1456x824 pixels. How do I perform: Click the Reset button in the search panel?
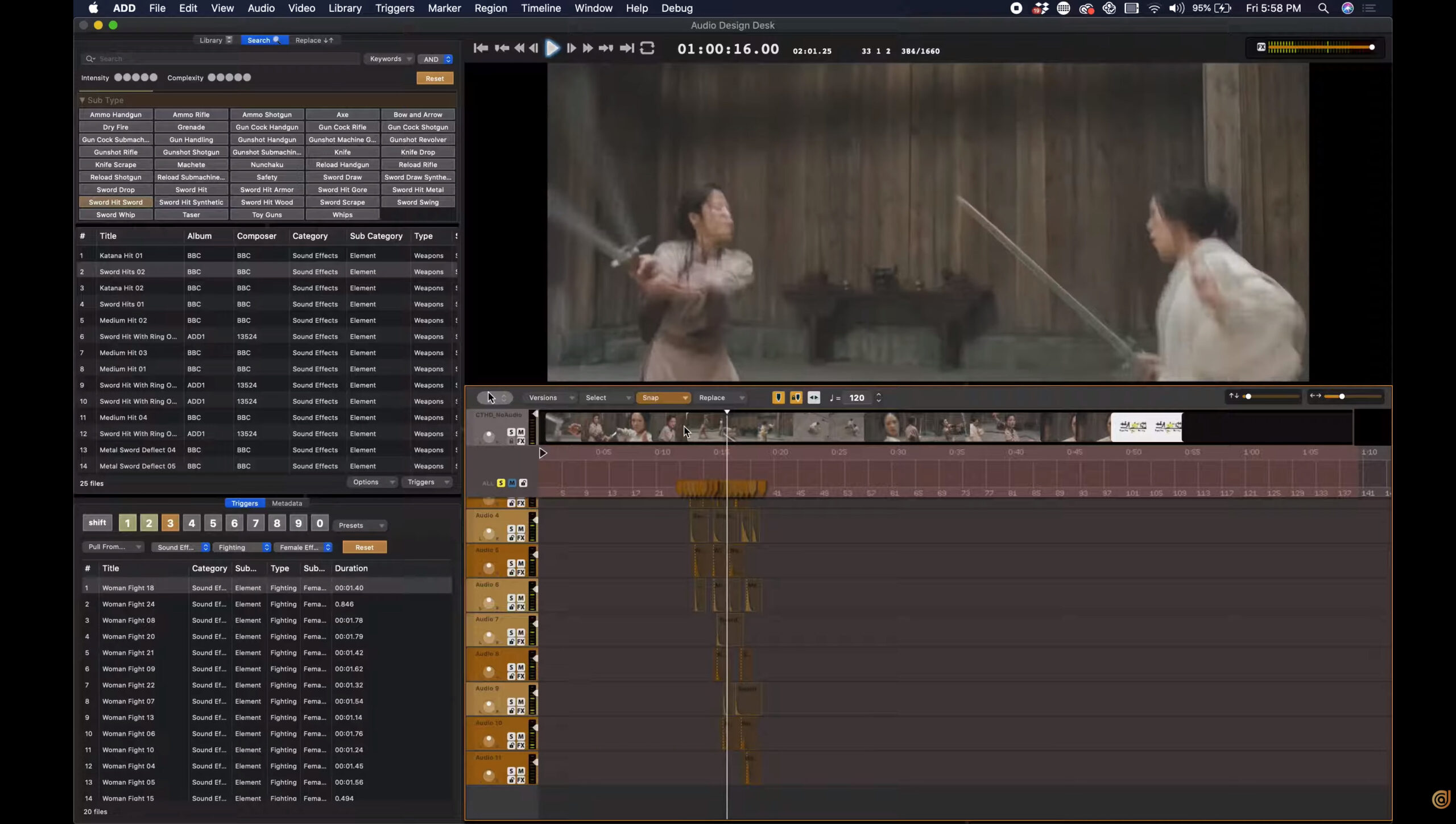coord(435,78)
